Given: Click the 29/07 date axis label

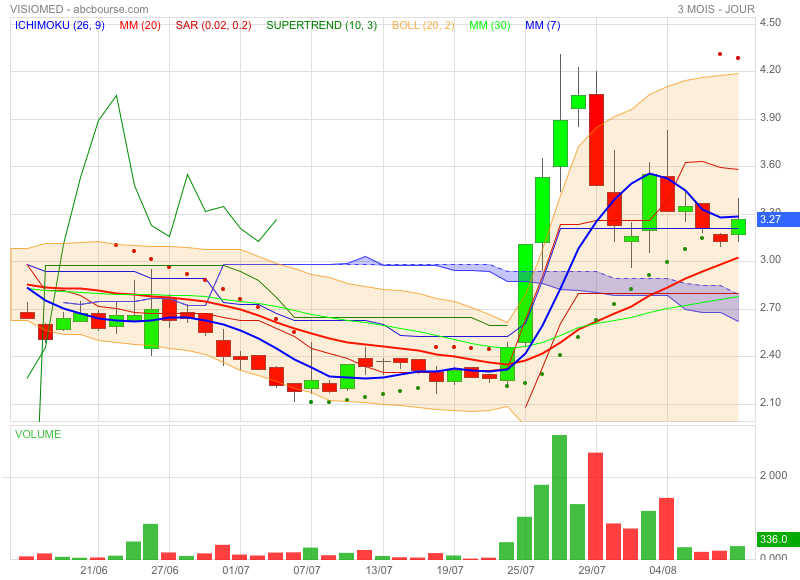Looking at the screenshot, I should (x=592, y=570).
